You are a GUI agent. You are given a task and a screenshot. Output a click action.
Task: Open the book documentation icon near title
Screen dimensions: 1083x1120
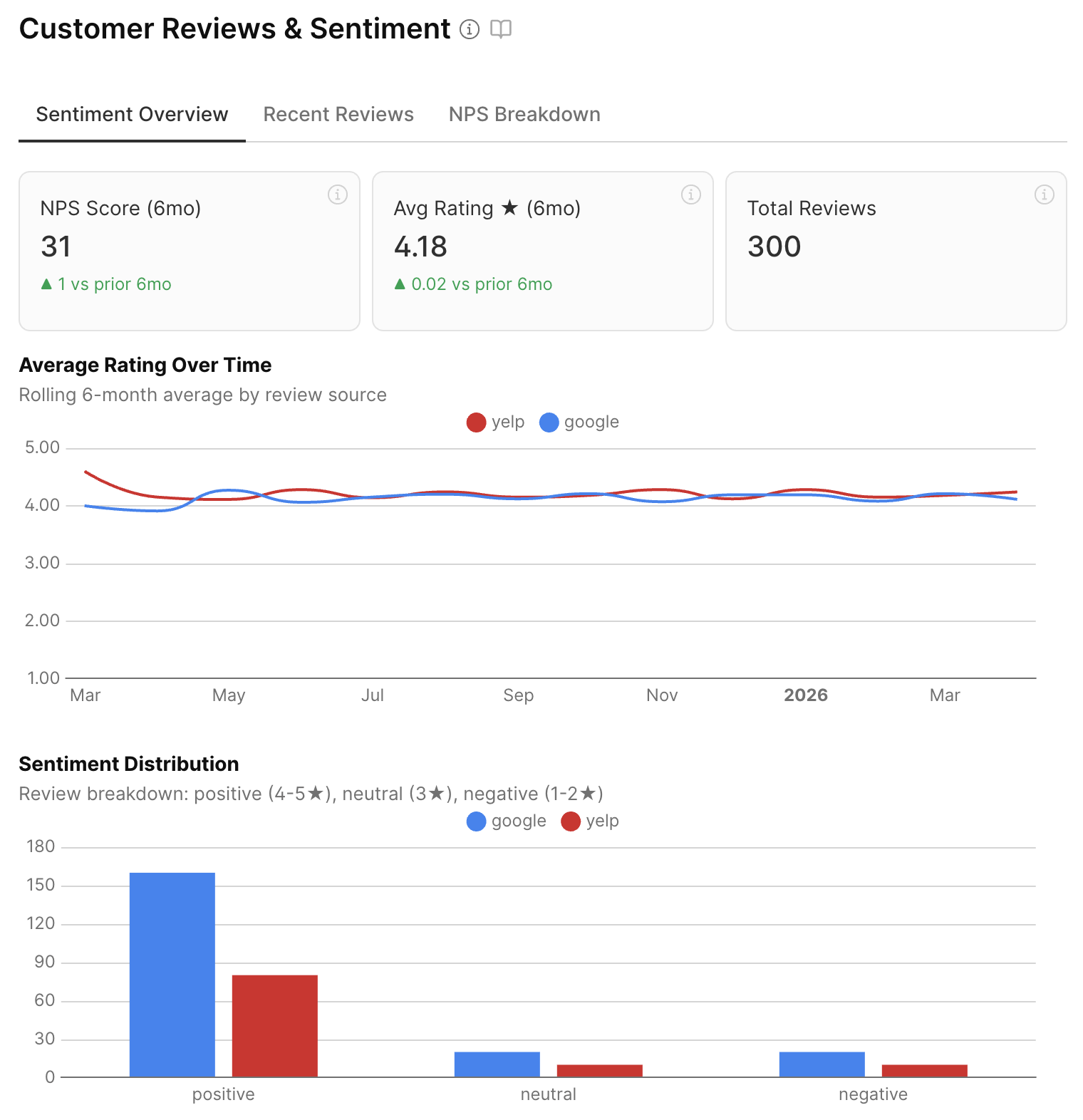coord(501,29)
